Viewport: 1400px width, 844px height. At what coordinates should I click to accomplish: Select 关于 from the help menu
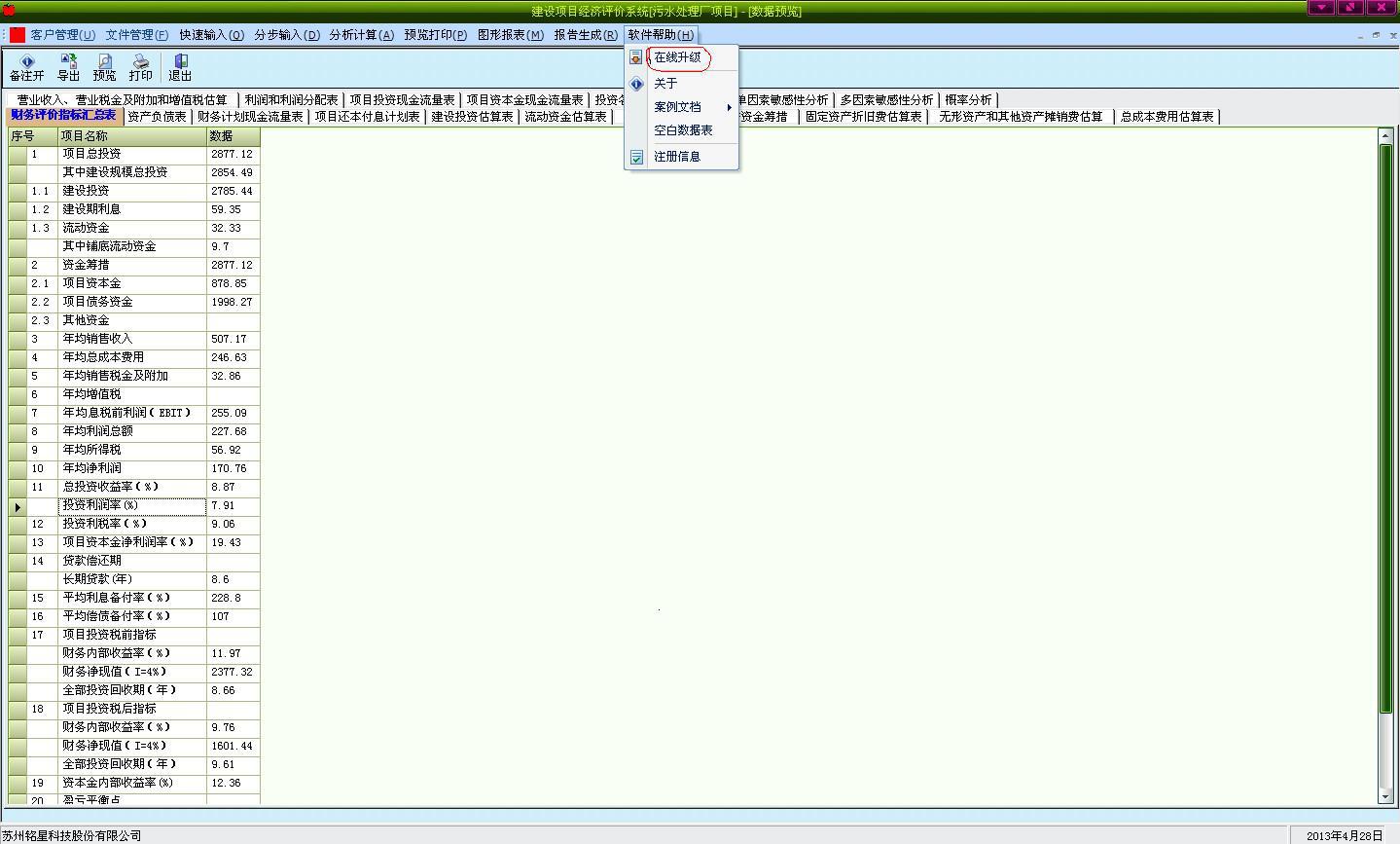pyautogui.click(x=665, y=84)
